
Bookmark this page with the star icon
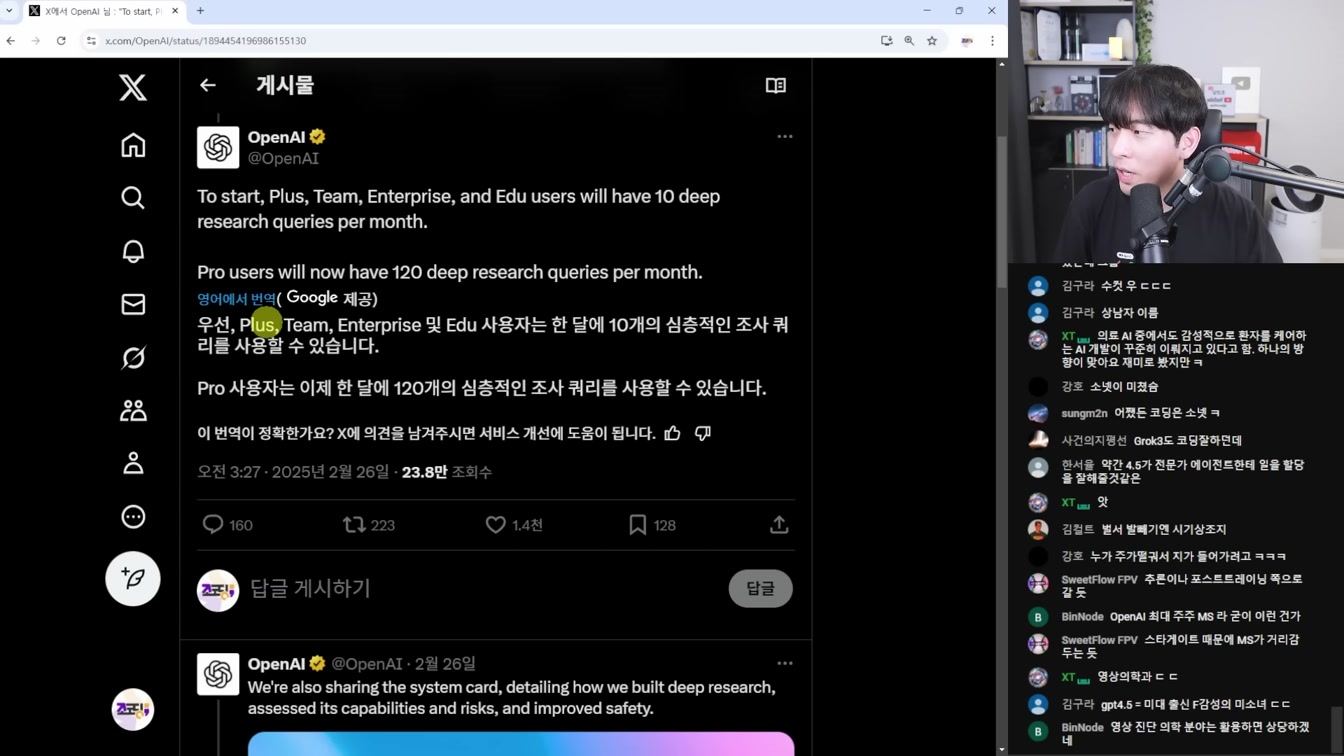point(932,41)
